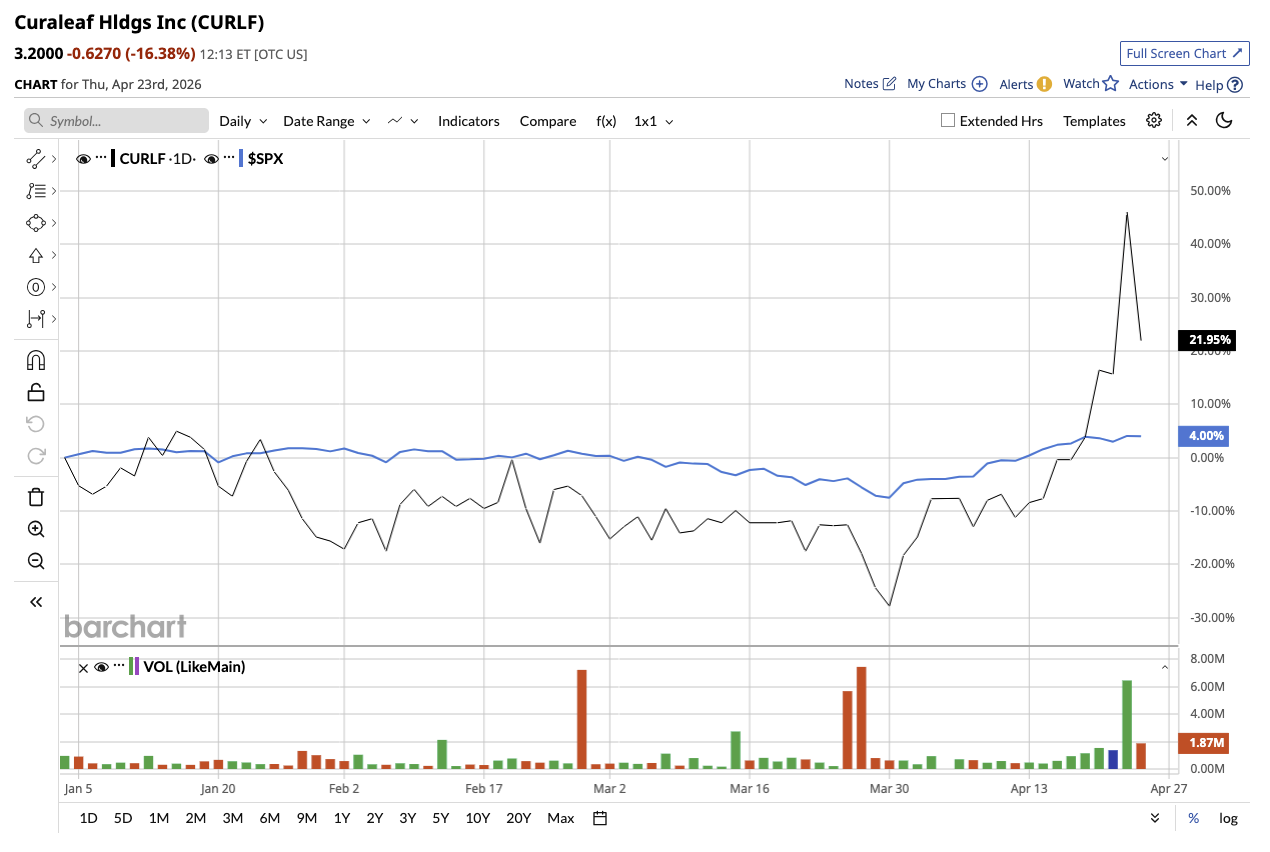The image size is (1270, 852).
Task: Open the 1x1 grid layout dropdown
Action: coord(654,121)
